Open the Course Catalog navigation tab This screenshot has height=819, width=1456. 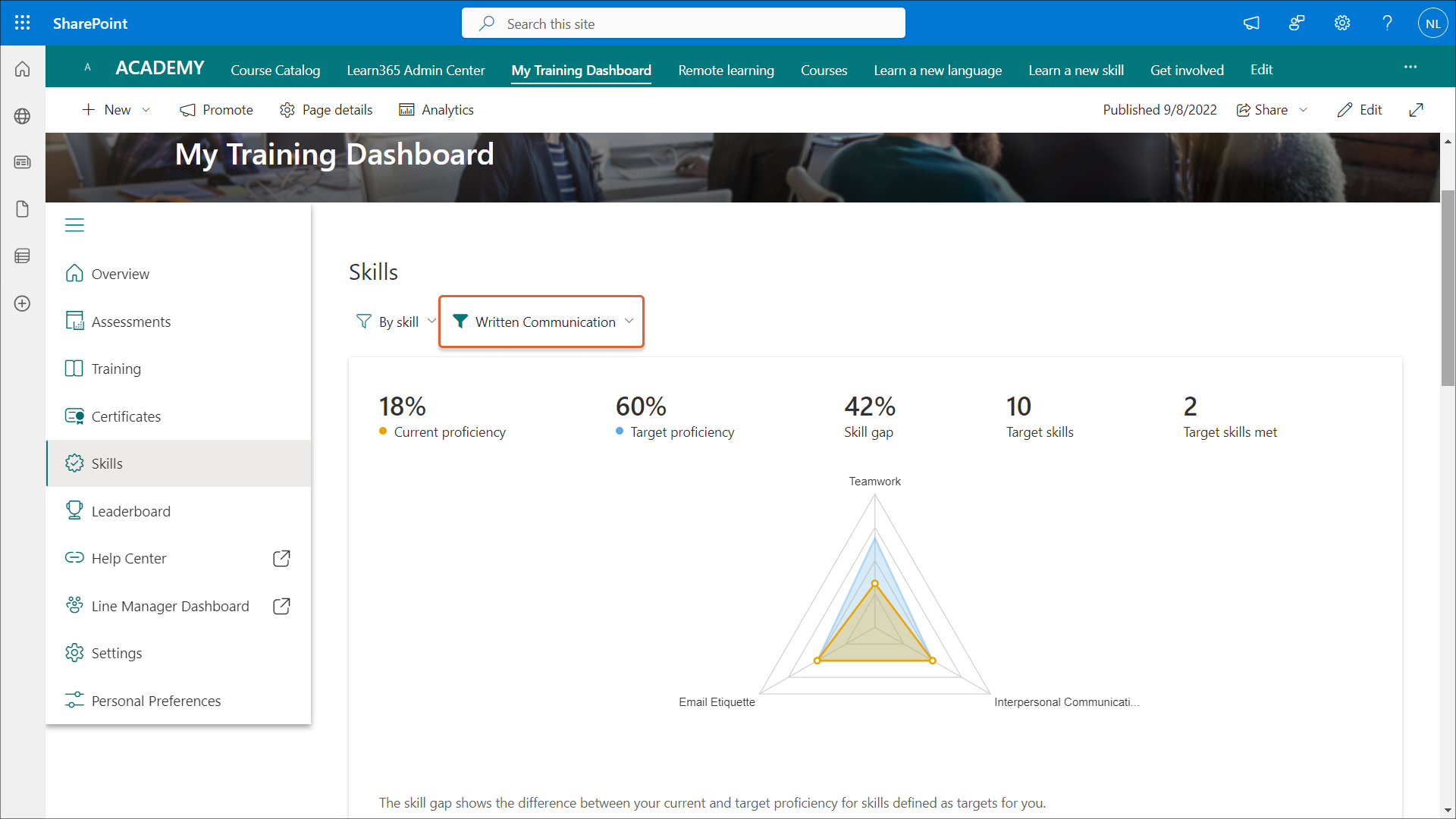point(275,70)
